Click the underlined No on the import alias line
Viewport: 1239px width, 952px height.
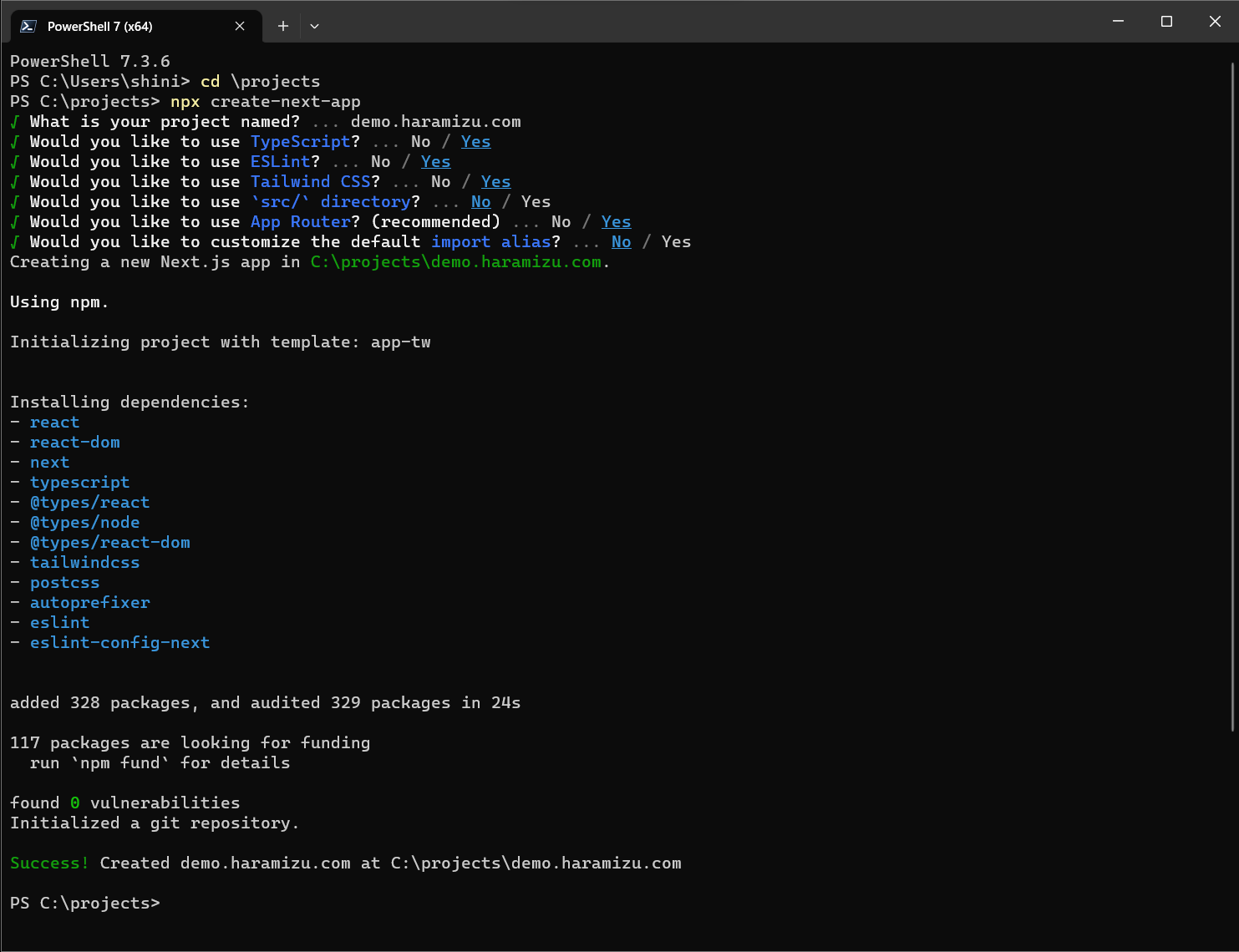click(621, 242)
